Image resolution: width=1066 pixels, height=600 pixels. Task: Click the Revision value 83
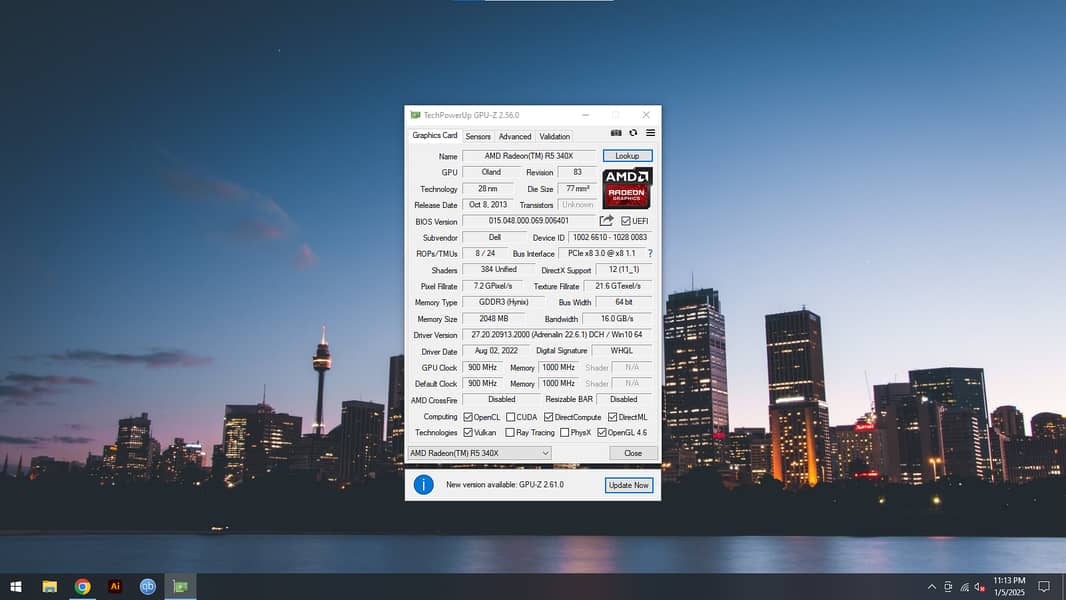tap(577, 172)
